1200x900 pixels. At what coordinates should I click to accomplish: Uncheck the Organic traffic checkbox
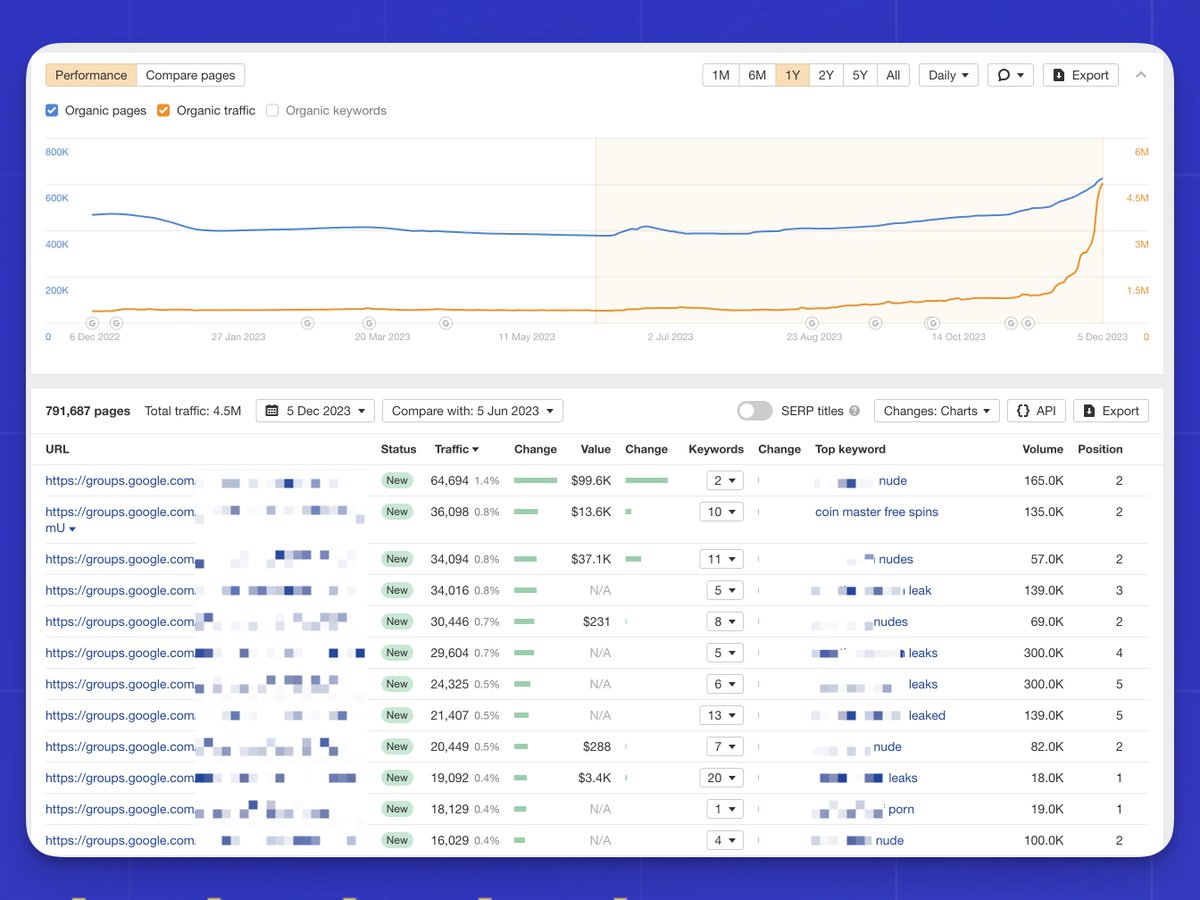click(163, 111)
